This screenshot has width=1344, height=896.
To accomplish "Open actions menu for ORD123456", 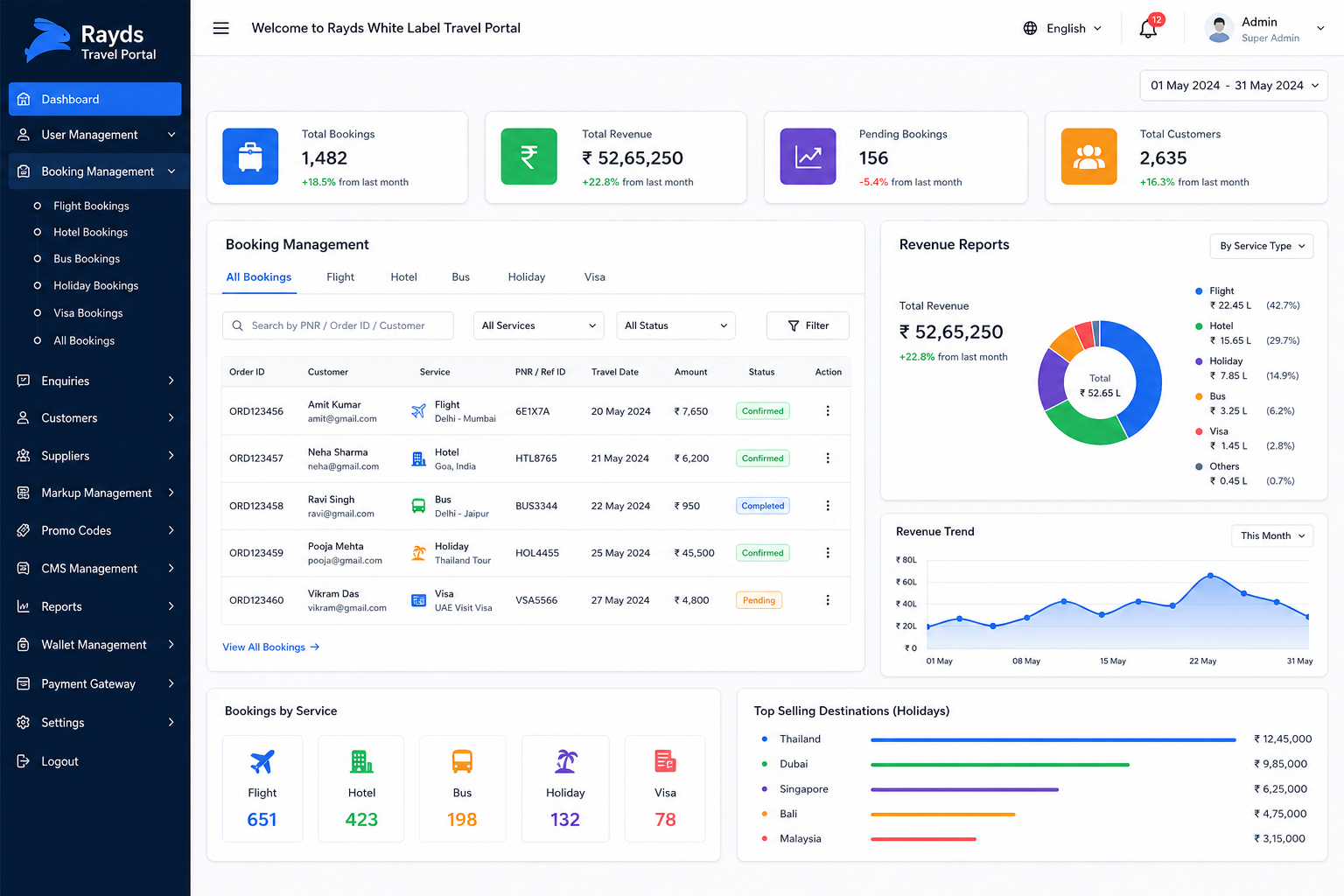I will (x=828, y=411).
